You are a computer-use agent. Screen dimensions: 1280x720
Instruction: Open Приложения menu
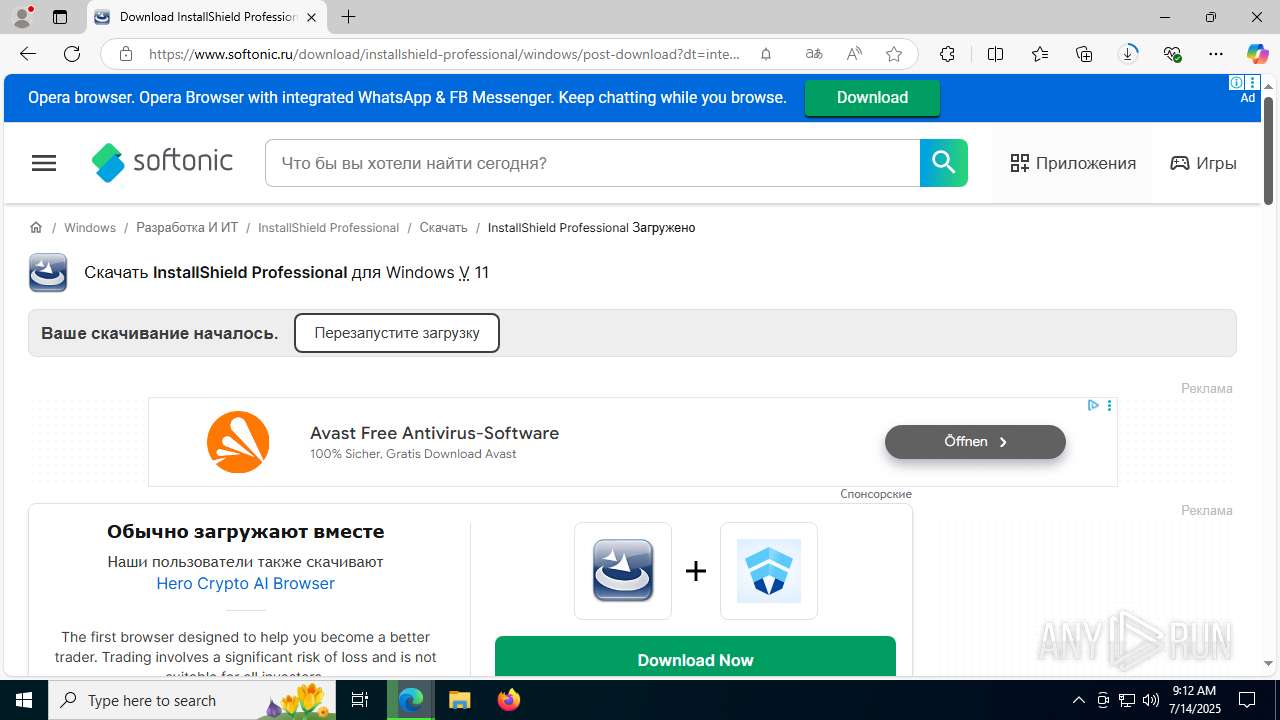point(1073,163)
